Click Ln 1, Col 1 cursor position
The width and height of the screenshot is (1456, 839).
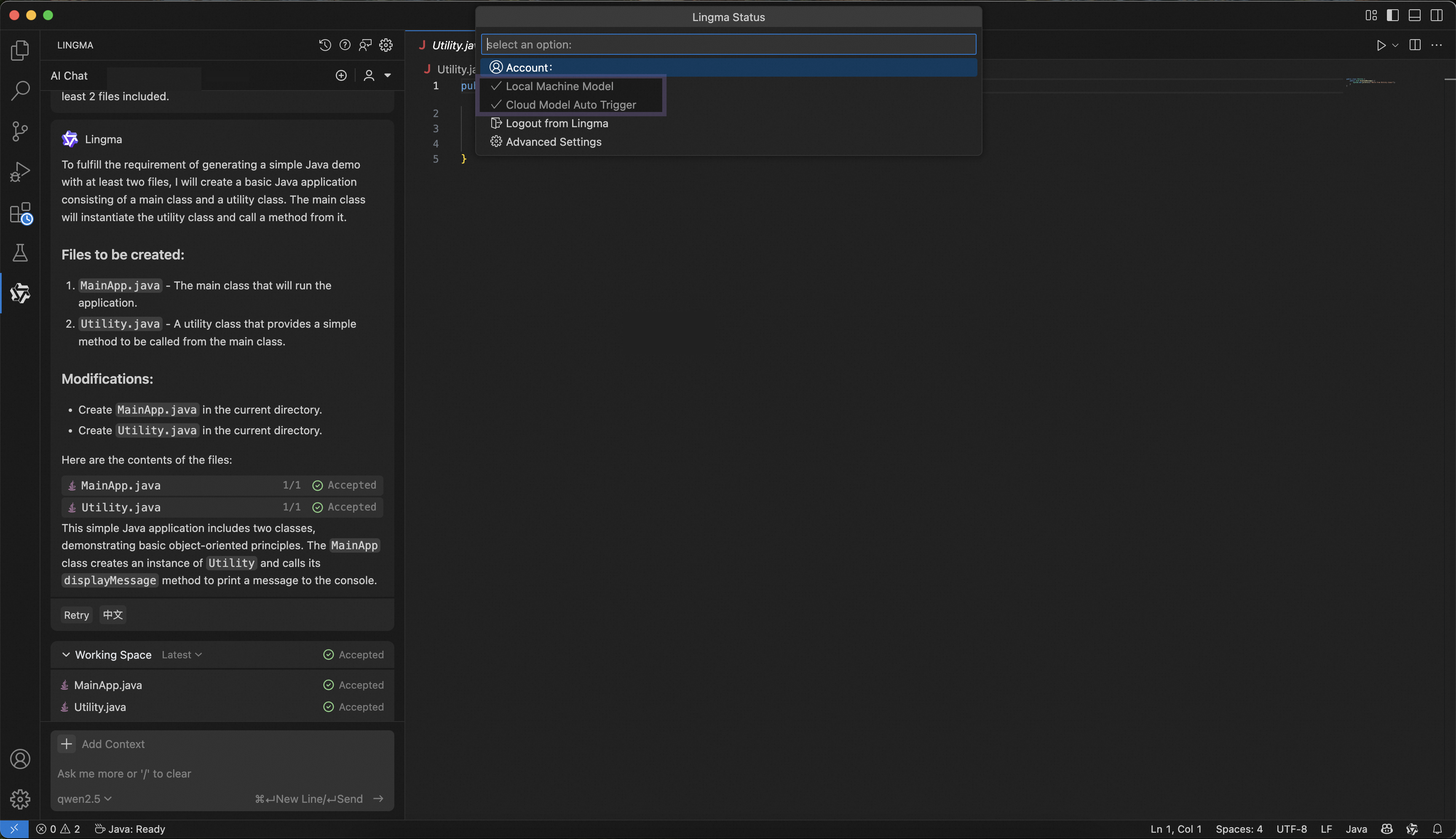click(1176, 829)
